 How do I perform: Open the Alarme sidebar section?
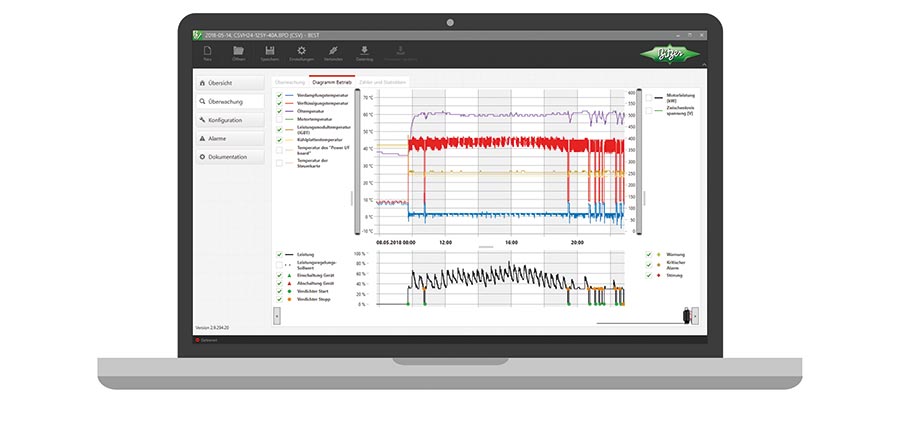(x=229, y=139)
